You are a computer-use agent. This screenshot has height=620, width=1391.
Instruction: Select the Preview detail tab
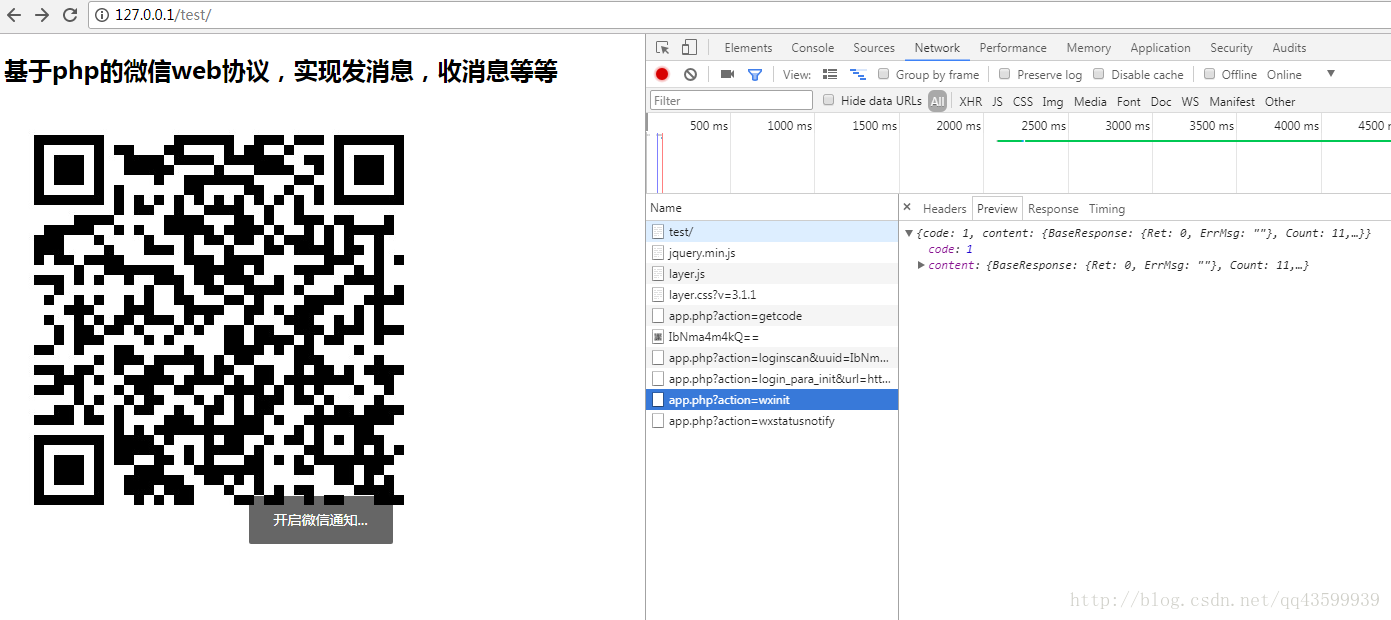point(997,208)
